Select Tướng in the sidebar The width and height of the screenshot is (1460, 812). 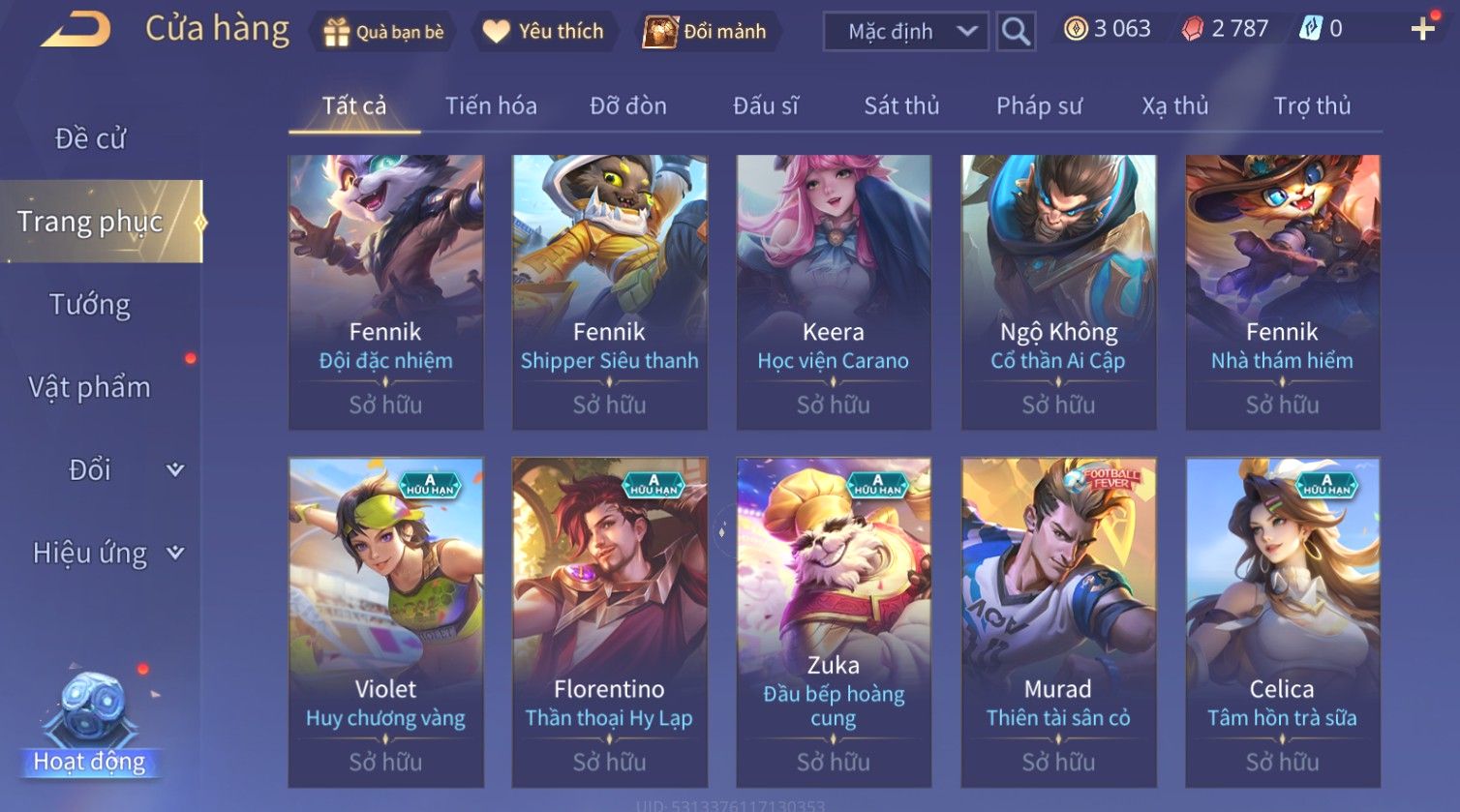[90, 305]
